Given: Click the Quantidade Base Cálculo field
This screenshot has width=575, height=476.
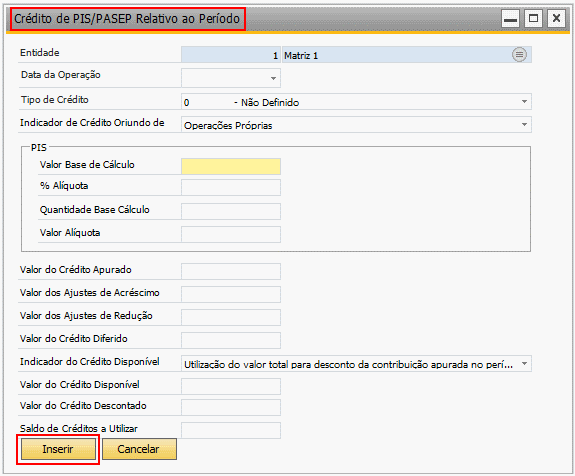Looking at the screenshot, I should (231, 212).
